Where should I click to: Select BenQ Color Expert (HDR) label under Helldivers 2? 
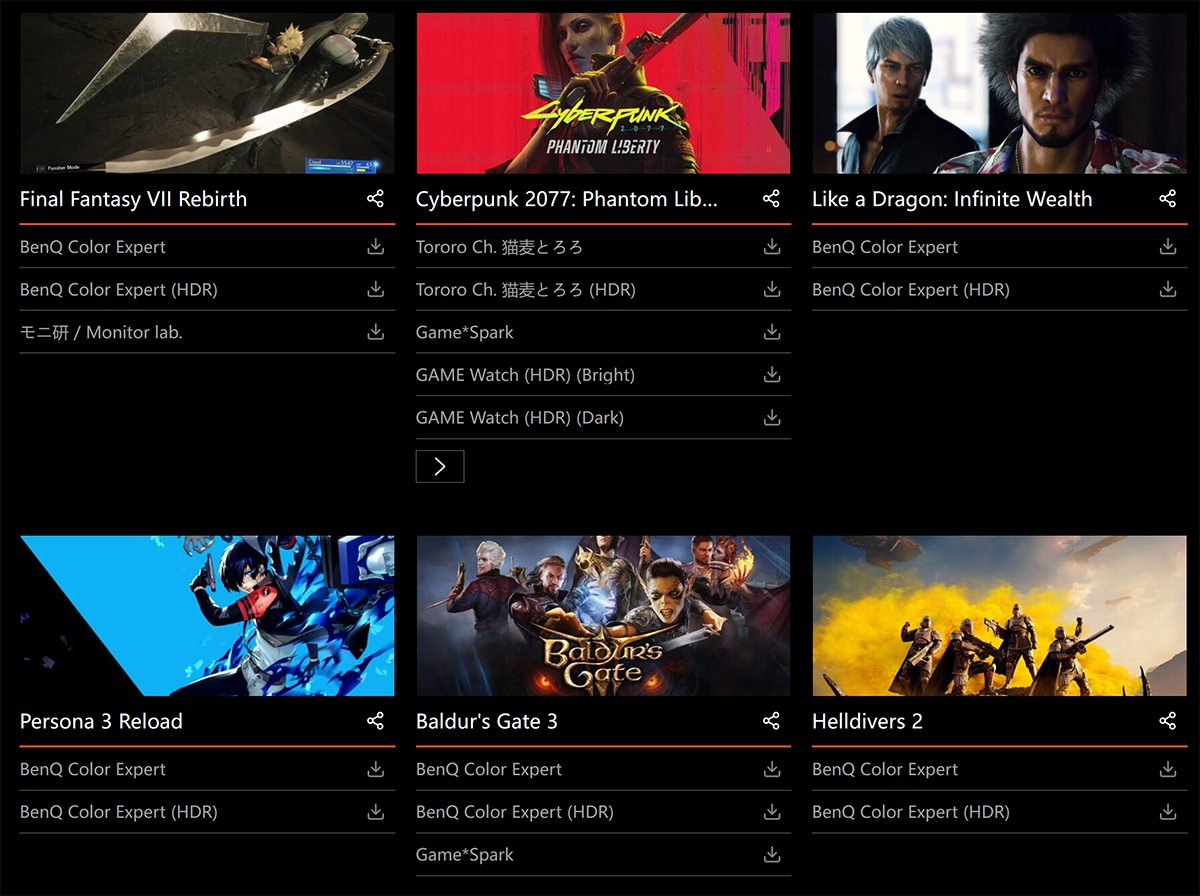[911, 812]
